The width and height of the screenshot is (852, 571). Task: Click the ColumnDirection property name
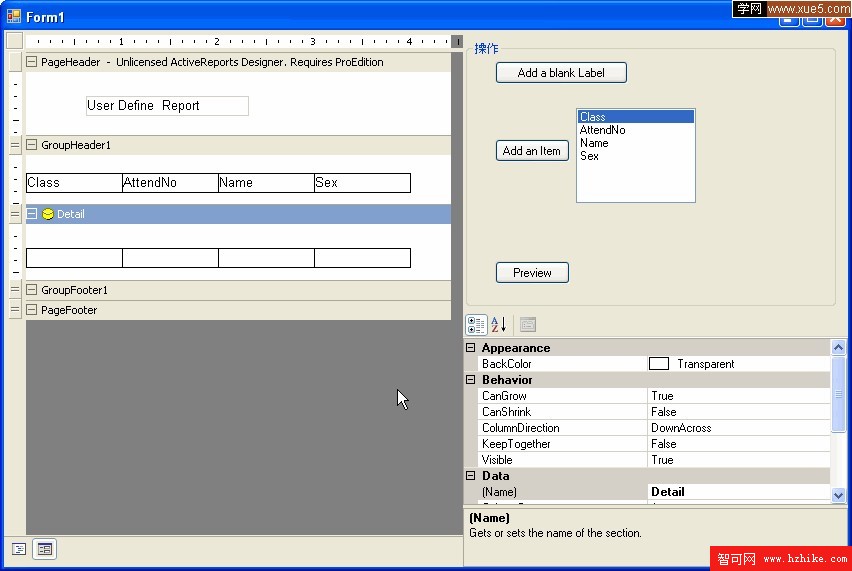tap(521, 428)
